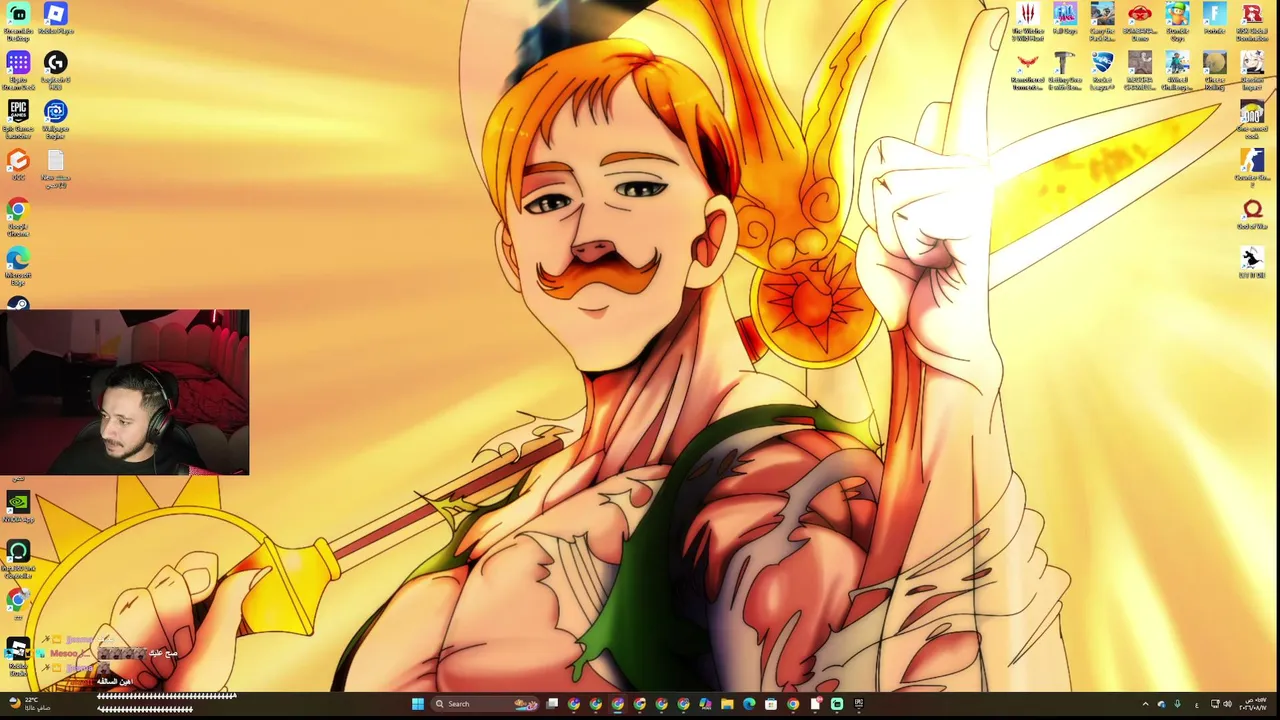Focus the taskbar Search box
The width and height of the screenshot is (1280, 720).
point(485,704)
